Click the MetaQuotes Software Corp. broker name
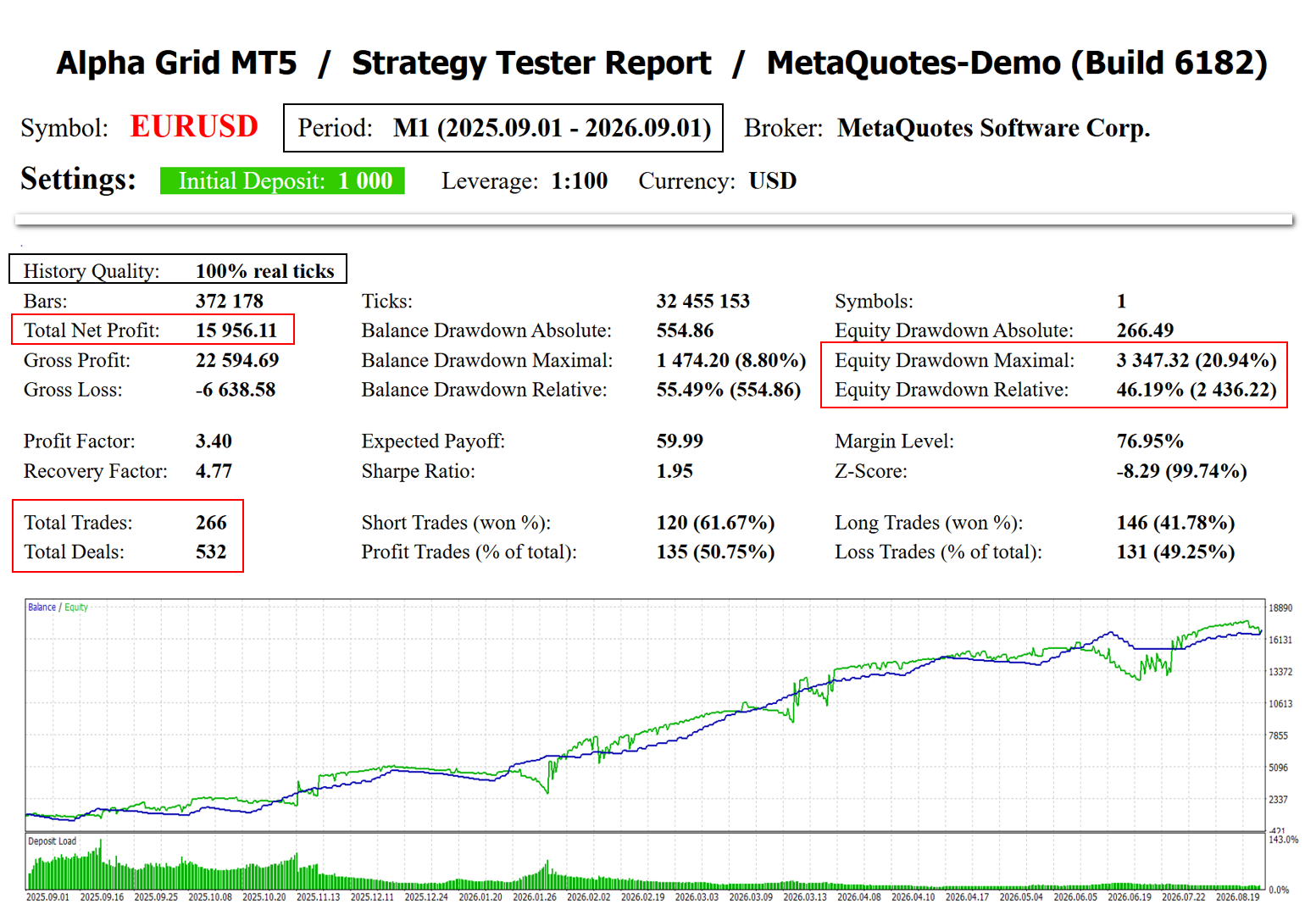The width and height of the screenshot is (1316, 915). coord(993,128)
